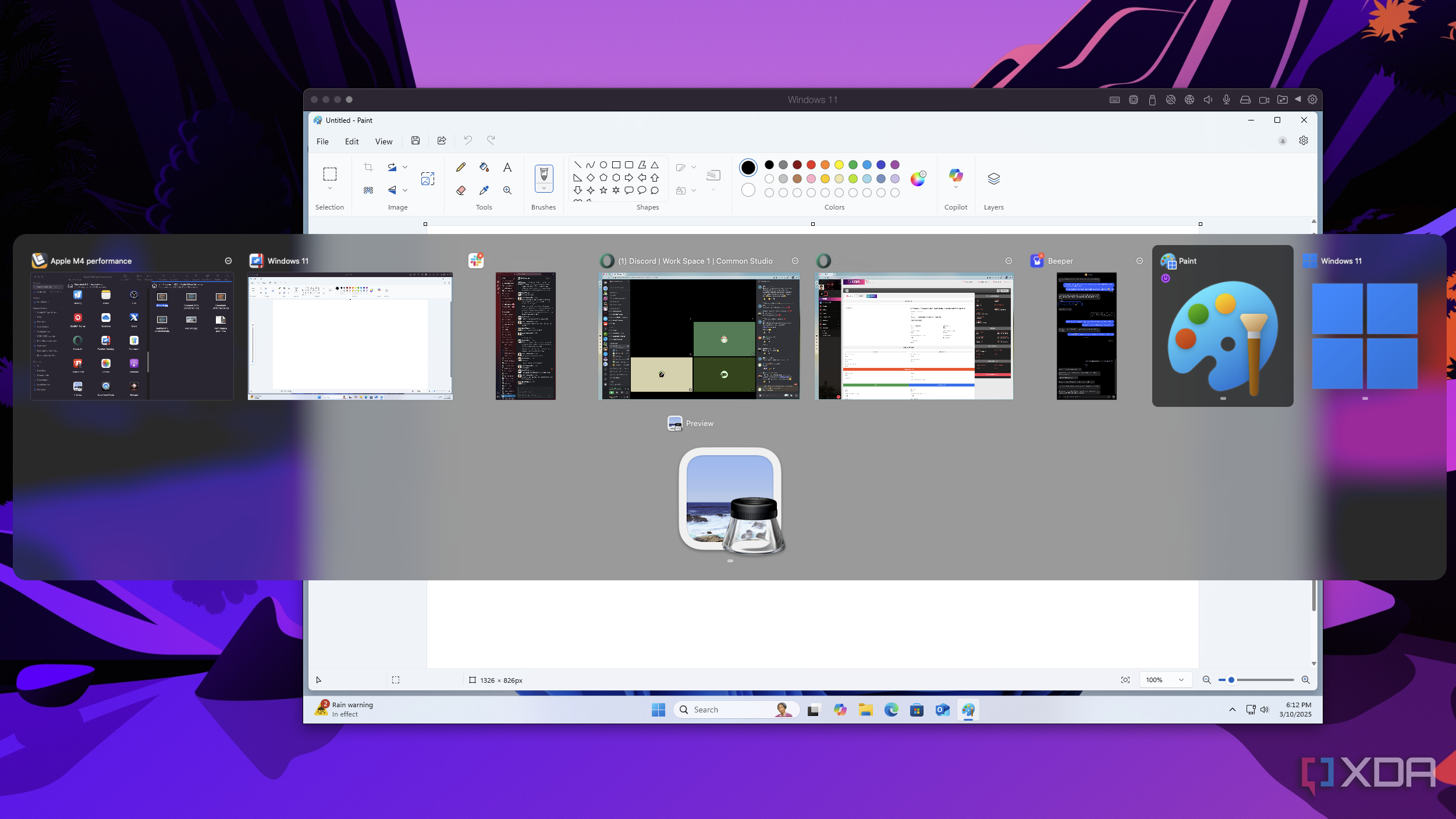Pick the purple color swatch
1456x819 pixels.
click(895, 165)
